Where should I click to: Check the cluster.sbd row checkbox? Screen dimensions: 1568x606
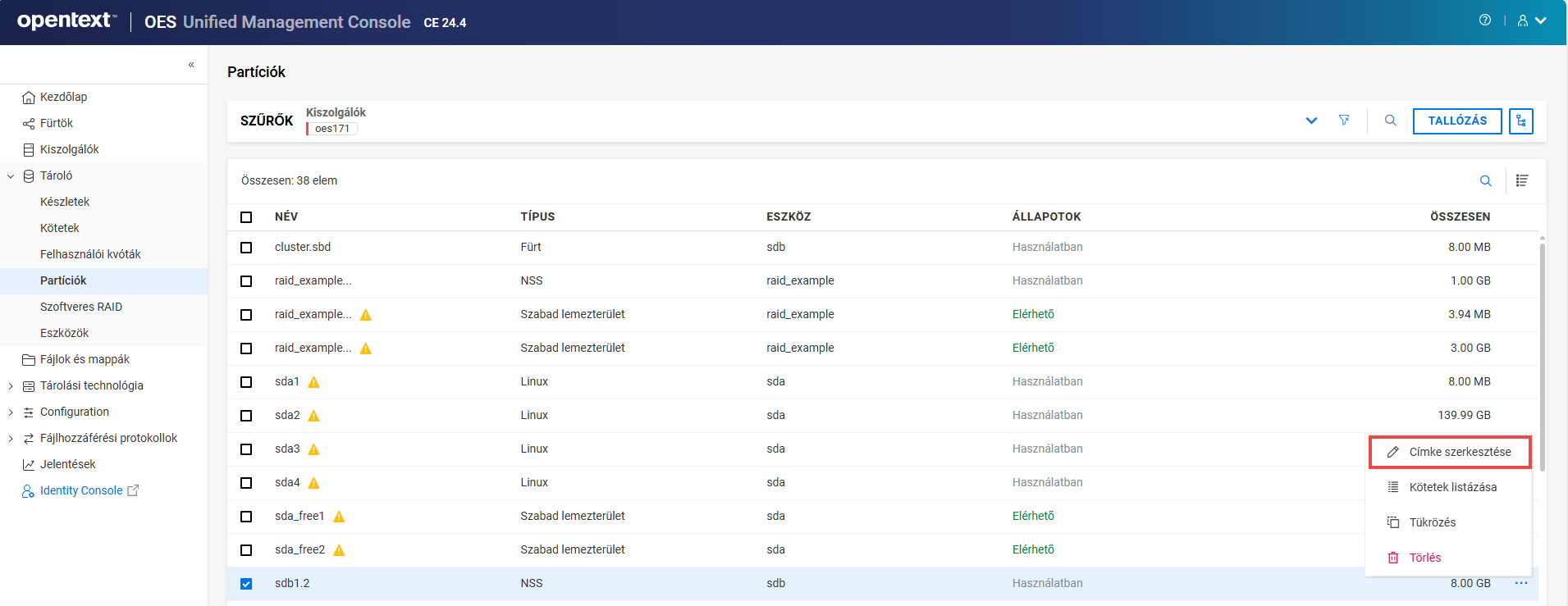tap(246, 248)
